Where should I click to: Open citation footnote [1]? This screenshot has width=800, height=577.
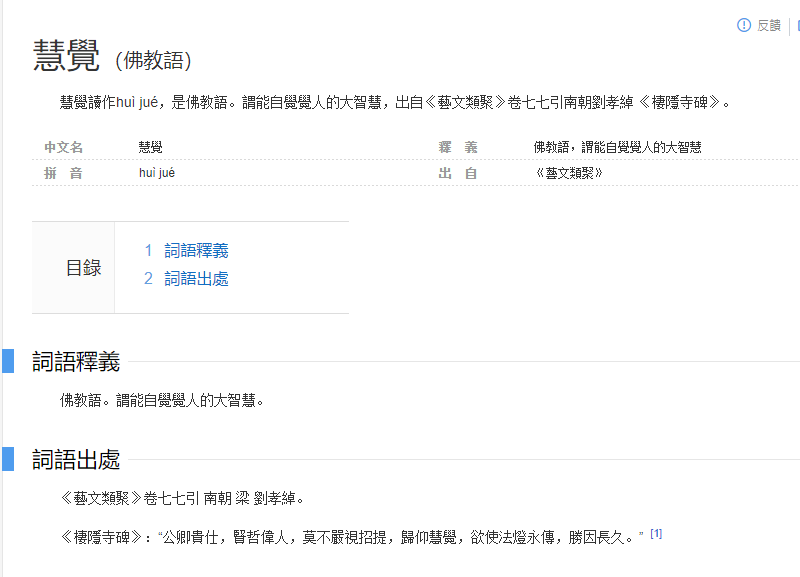[656, 534]
